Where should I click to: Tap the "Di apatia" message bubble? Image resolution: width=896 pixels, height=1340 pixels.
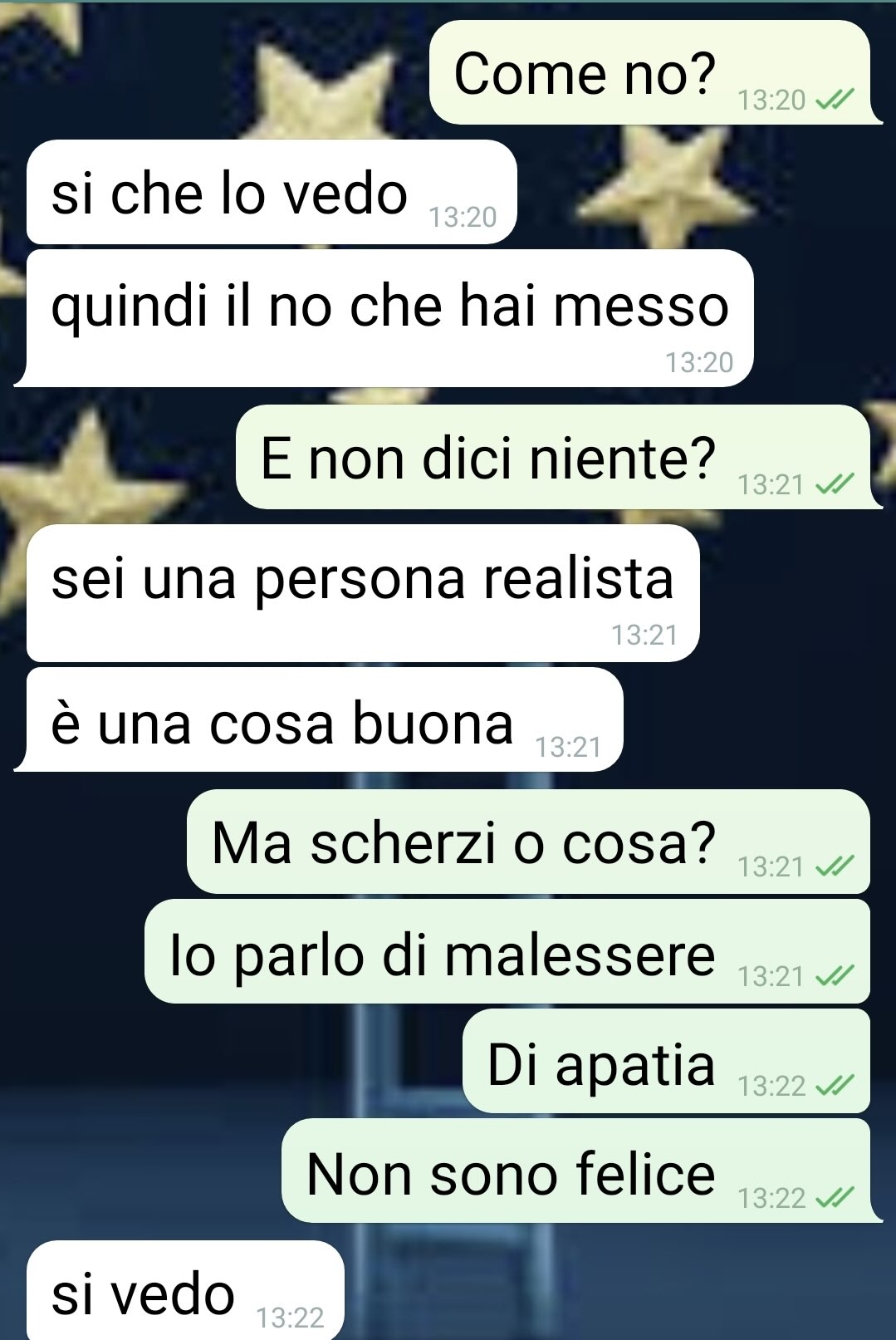[666, 1061]
